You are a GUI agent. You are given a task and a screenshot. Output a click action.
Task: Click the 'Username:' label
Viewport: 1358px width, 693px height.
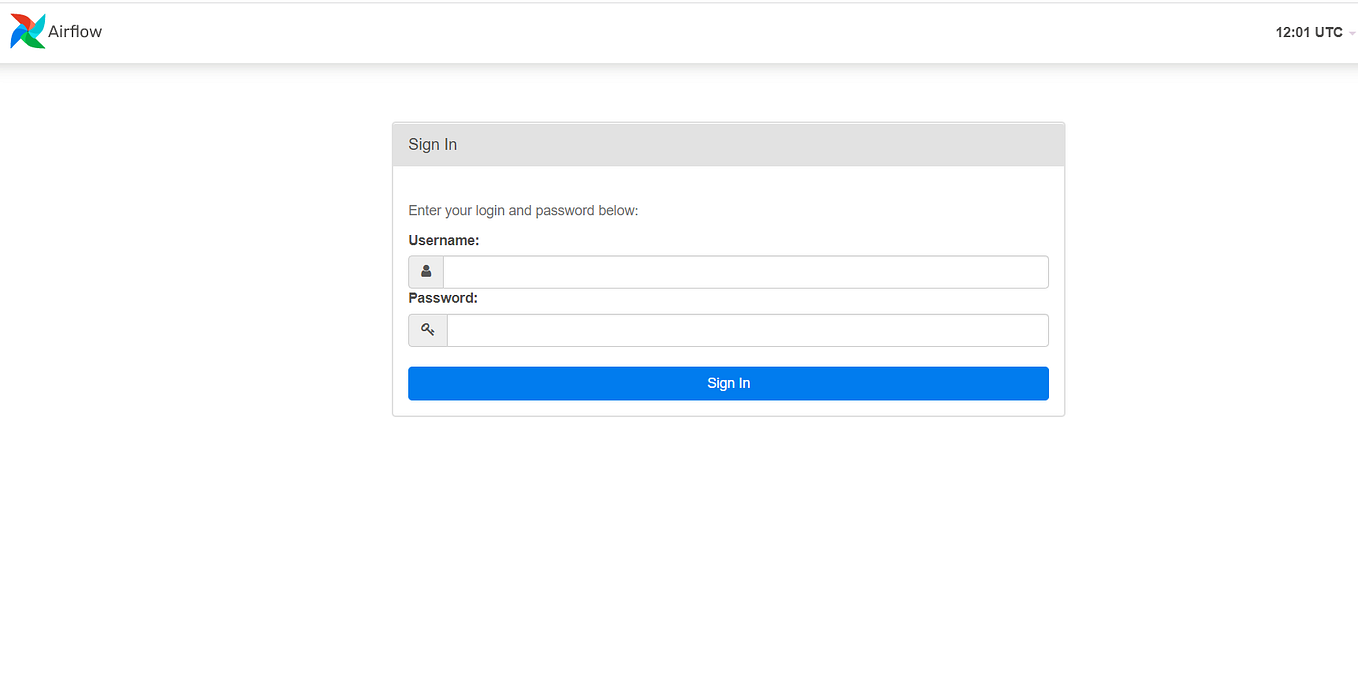tap(444, 241)
